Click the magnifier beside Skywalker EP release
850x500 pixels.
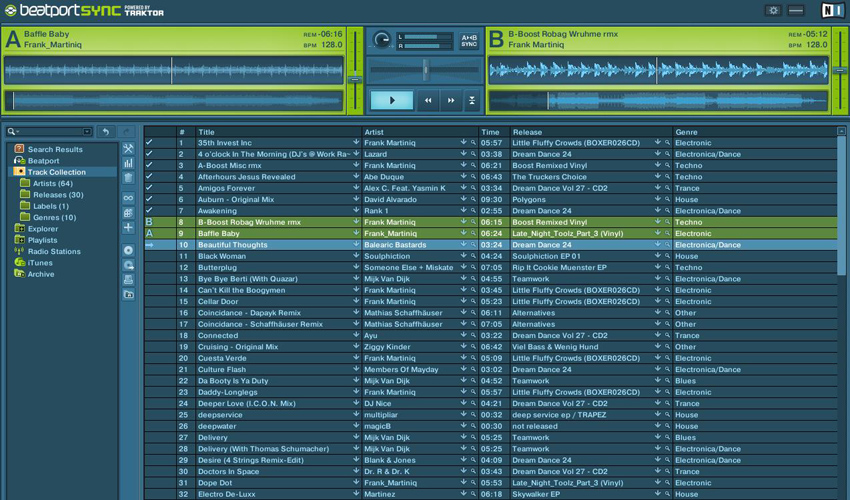(x=667, y=494)
